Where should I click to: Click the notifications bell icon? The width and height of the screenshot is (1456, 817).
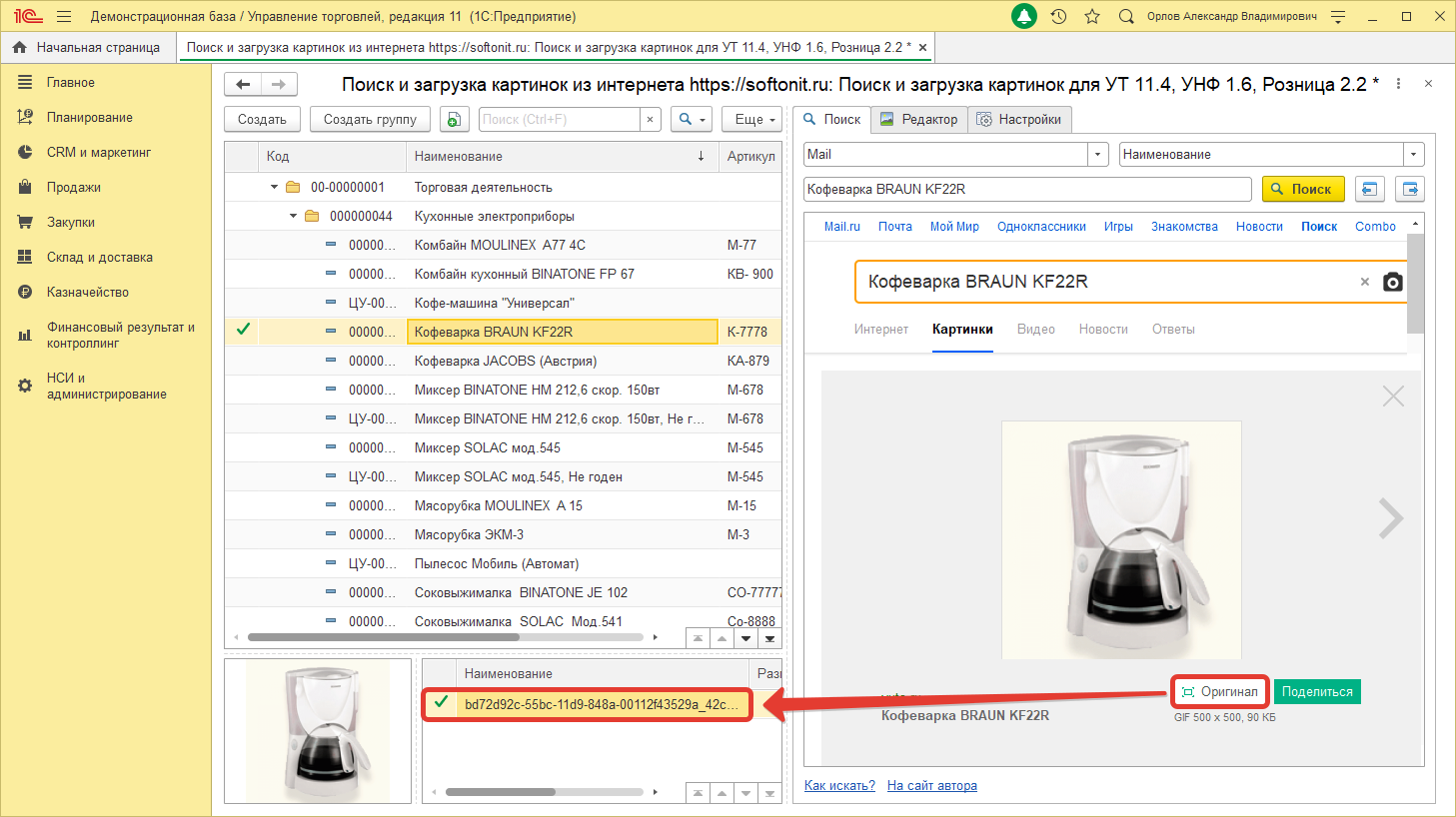coord(1024,16)
